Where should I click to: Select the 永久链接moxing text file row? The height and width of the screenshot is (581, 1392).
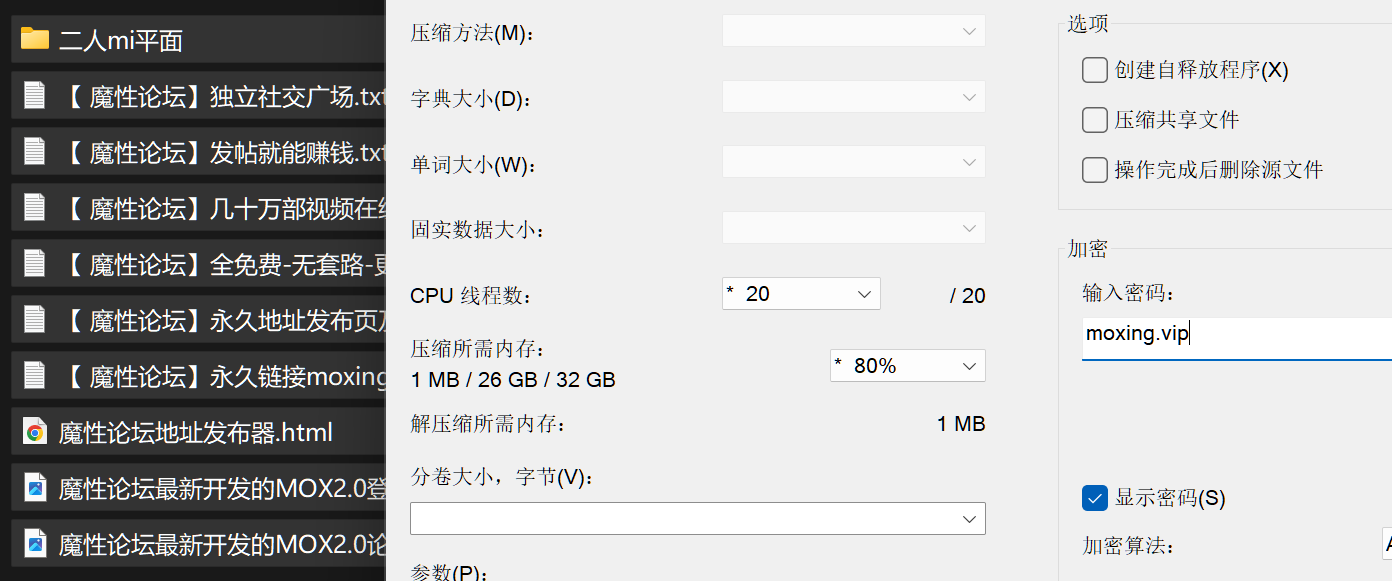[199, 376]
